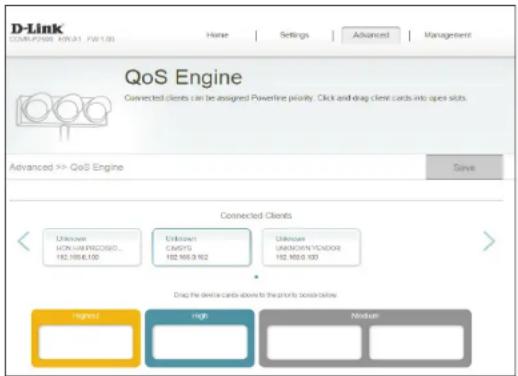Click the Advanced >> QoS Engine breadcrumb
The height and width of the screenshot is (376, 518).
tap(66, 167)
